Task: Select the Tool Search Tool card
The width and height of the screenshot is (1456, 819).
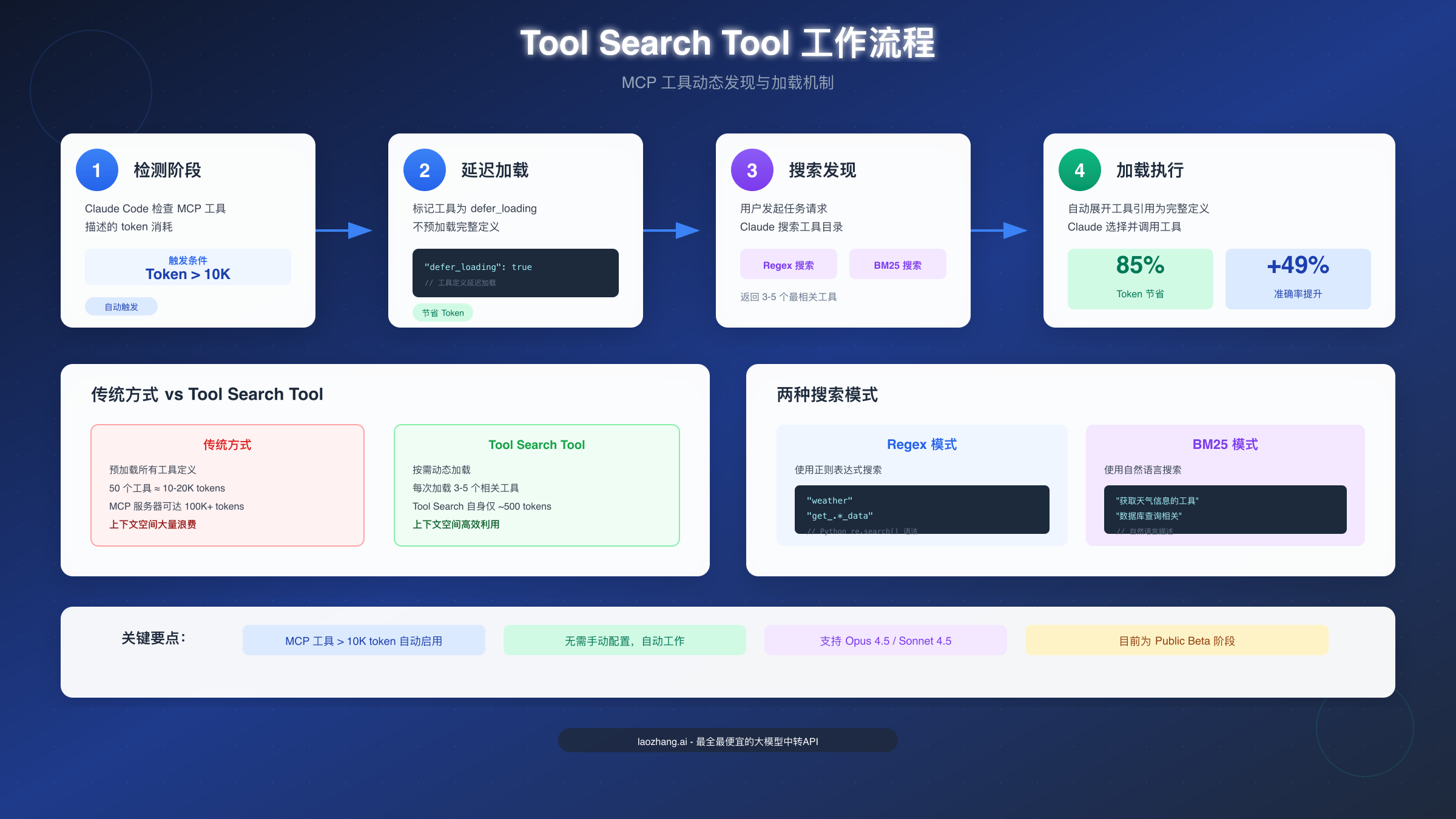Action: point(536,485)
